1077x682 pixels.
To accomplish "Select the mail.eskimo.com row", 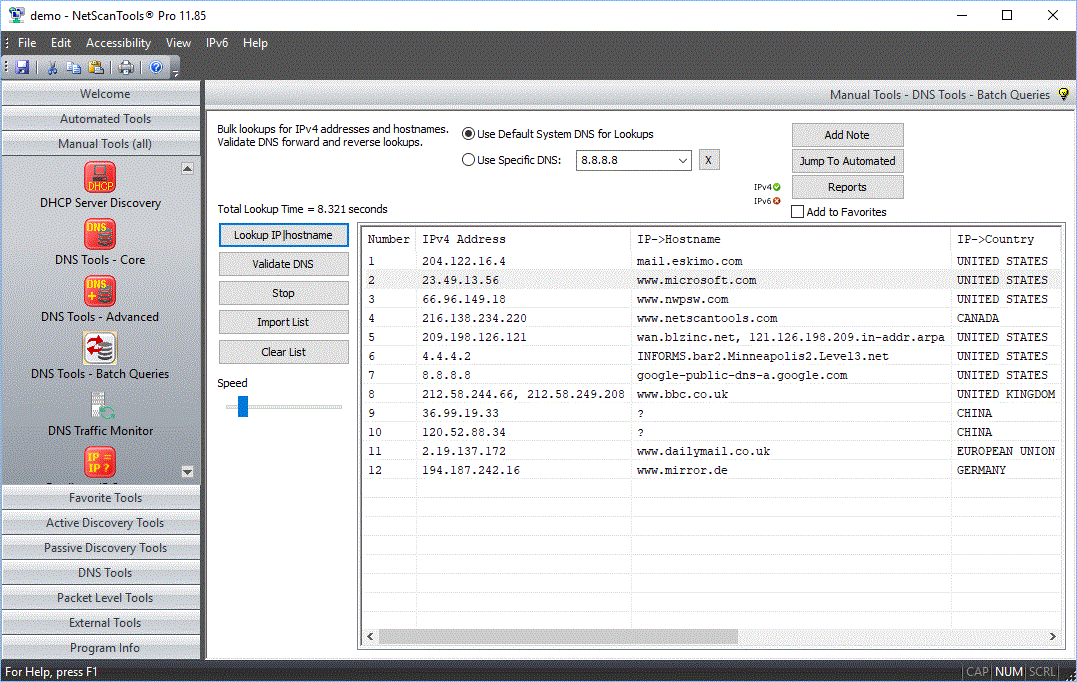I will click(712, 261).
